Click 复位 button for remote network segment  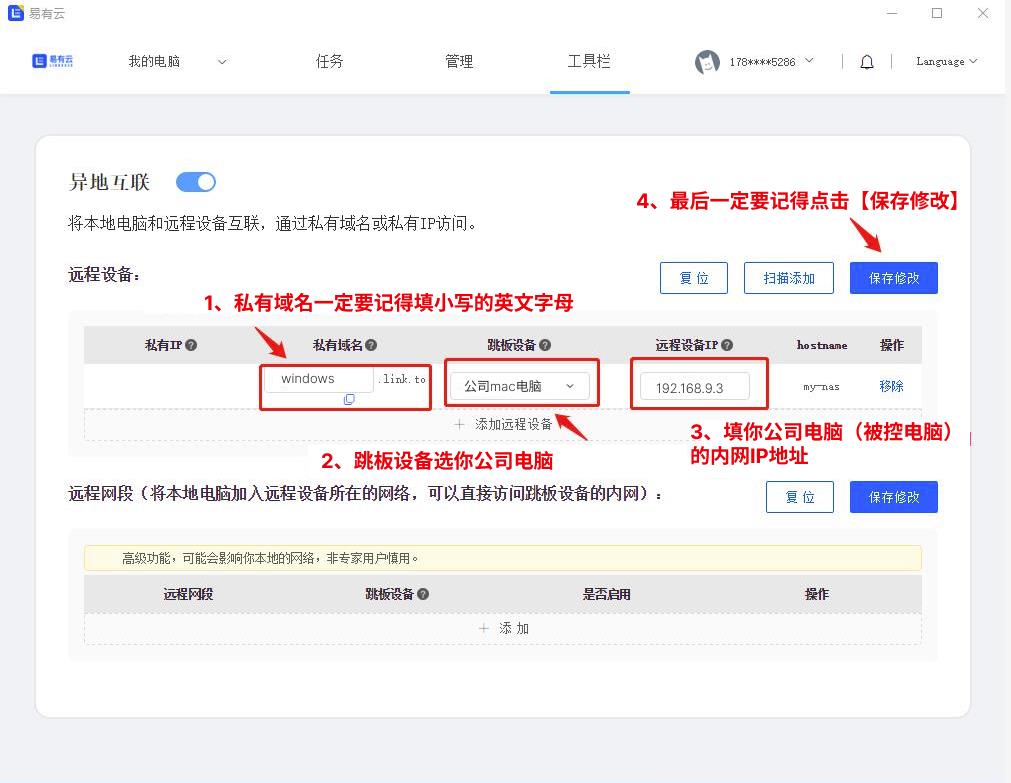(800, 497)
